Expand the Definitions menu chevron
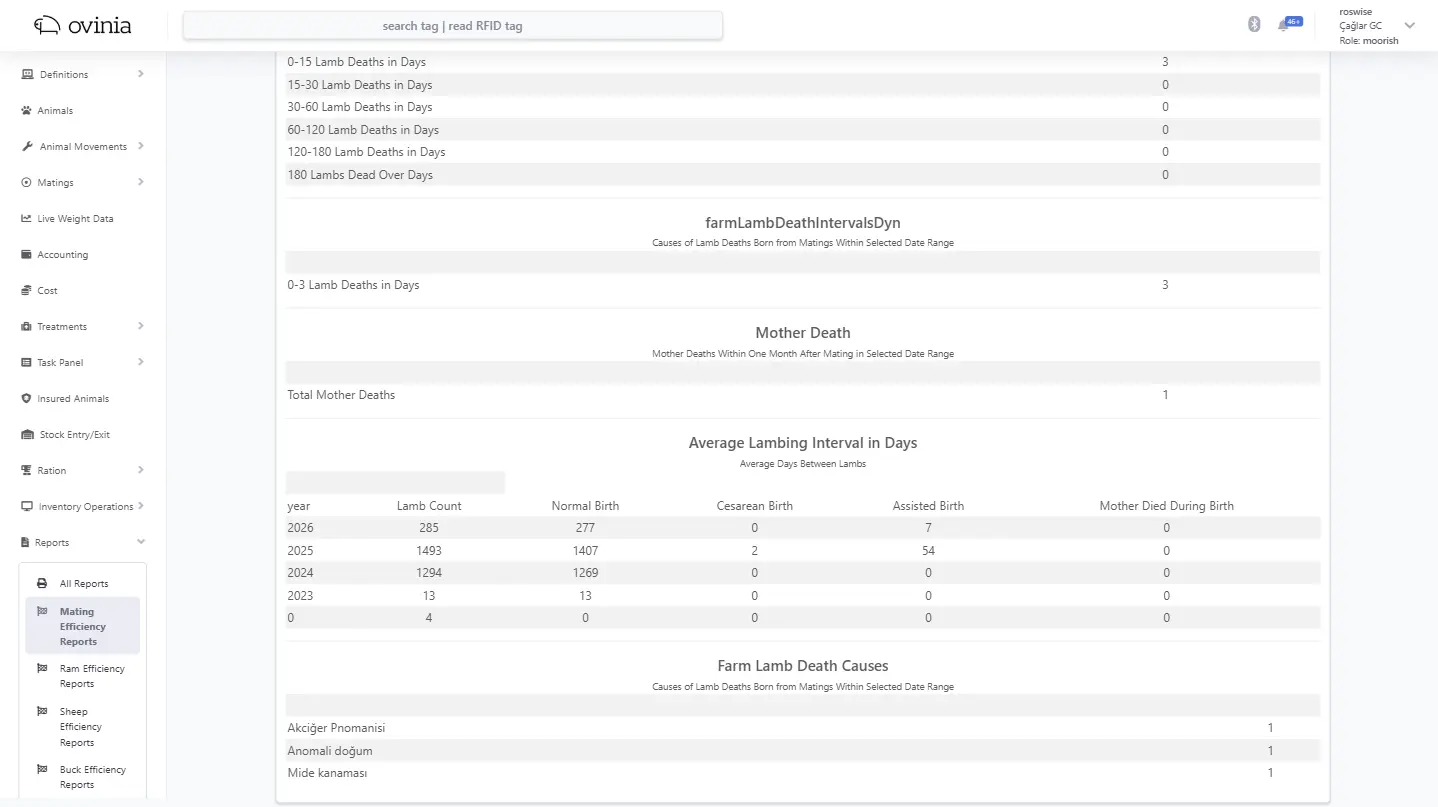 click(x=141, y=74)
